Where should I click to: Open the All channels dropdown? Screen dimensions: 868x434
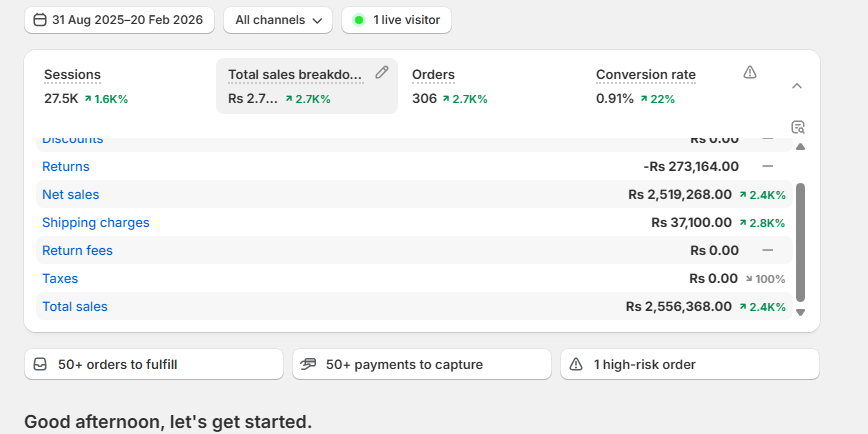click(278, 20)
